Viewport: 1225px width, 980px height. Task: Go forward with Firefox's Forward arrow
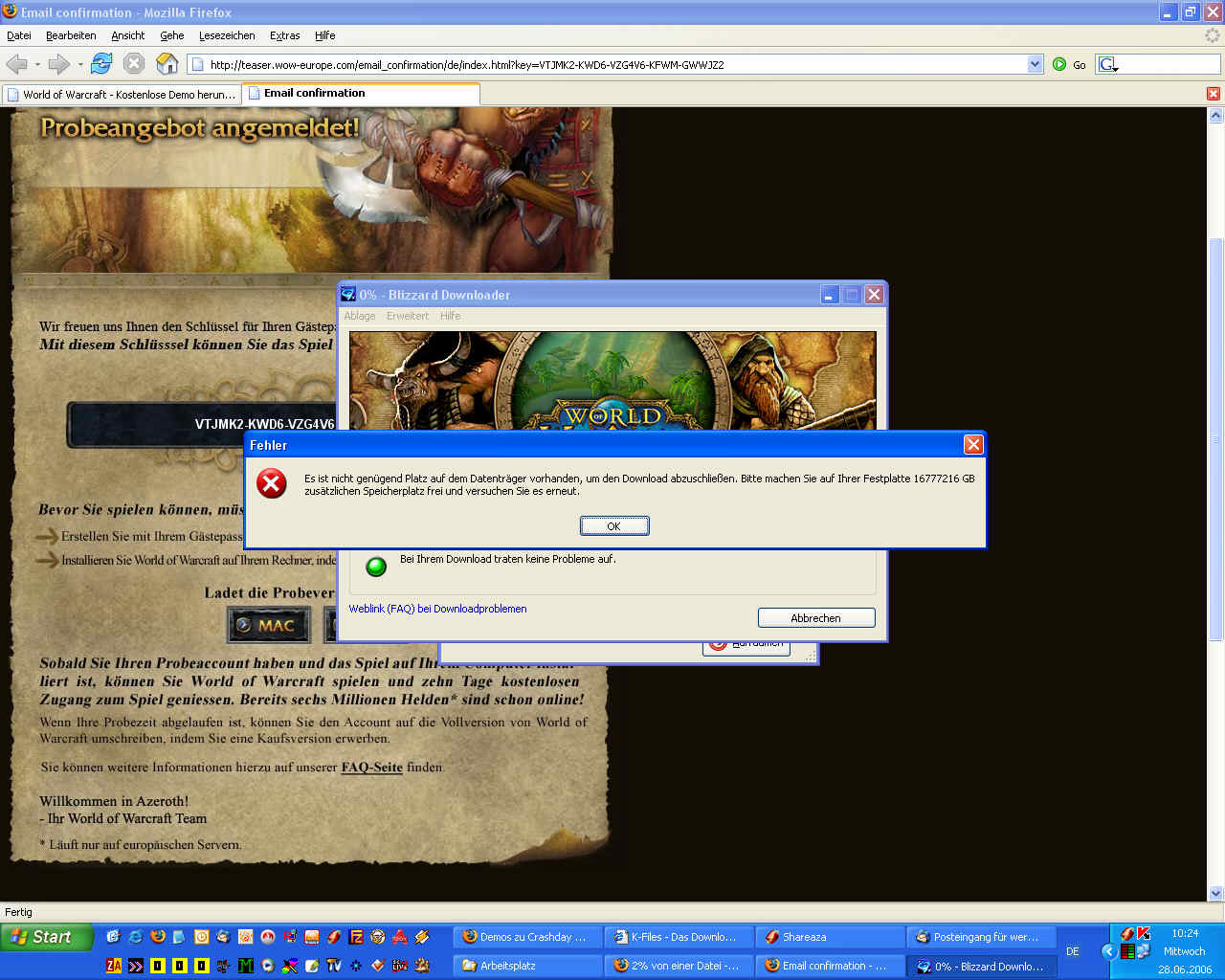pos(59,64)
